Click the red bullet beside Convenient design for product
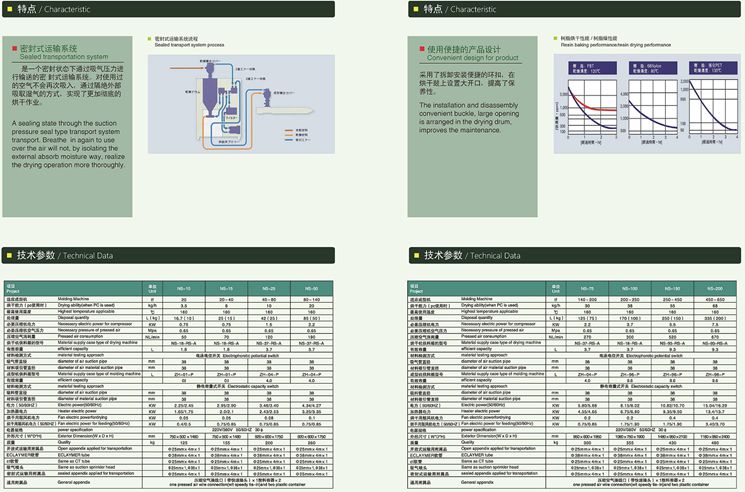Viewport: 745px width, 492px height. point(422,50)
